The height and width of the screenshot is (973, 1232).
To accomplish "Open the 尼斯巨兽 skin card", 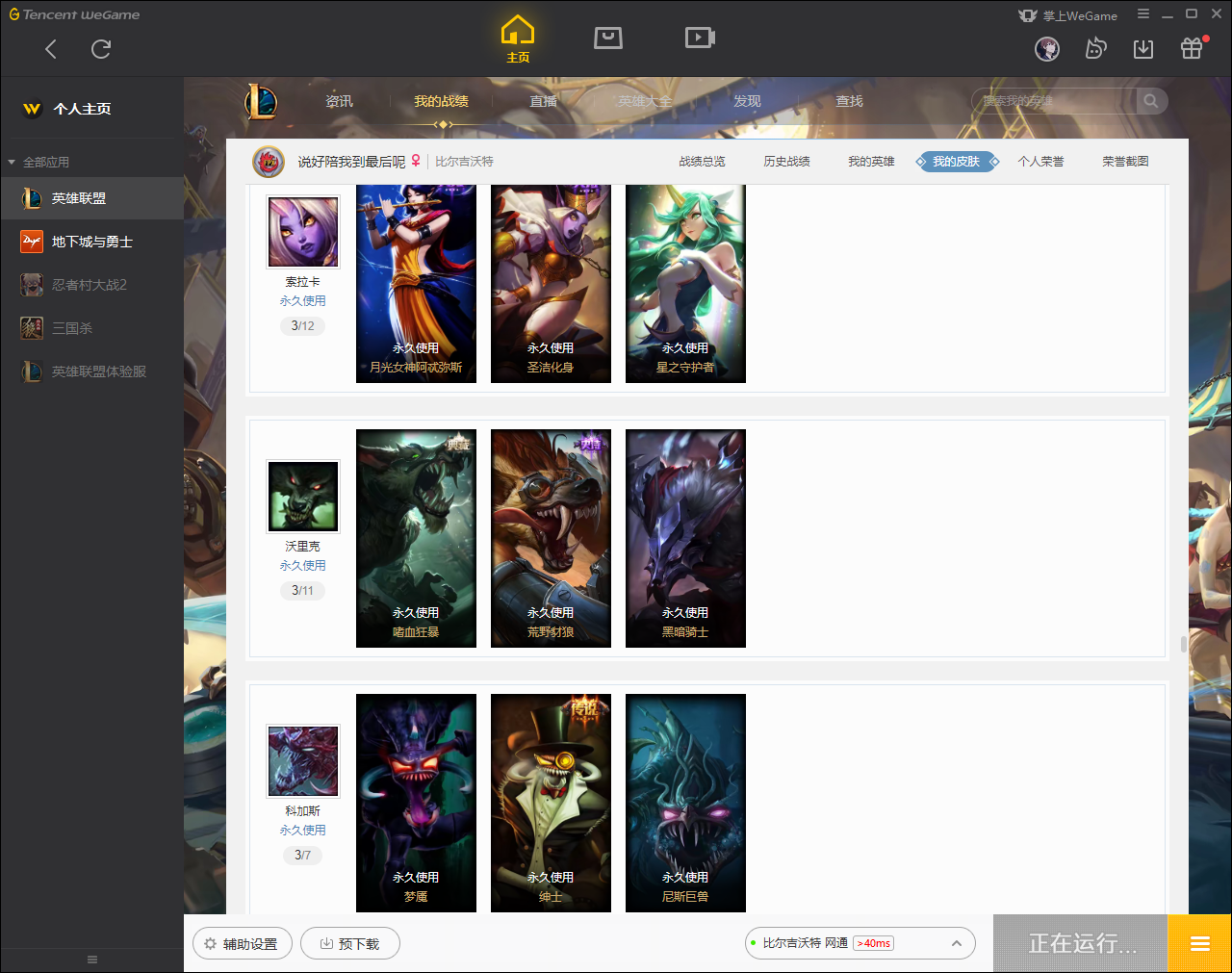I will pos(685,803).
